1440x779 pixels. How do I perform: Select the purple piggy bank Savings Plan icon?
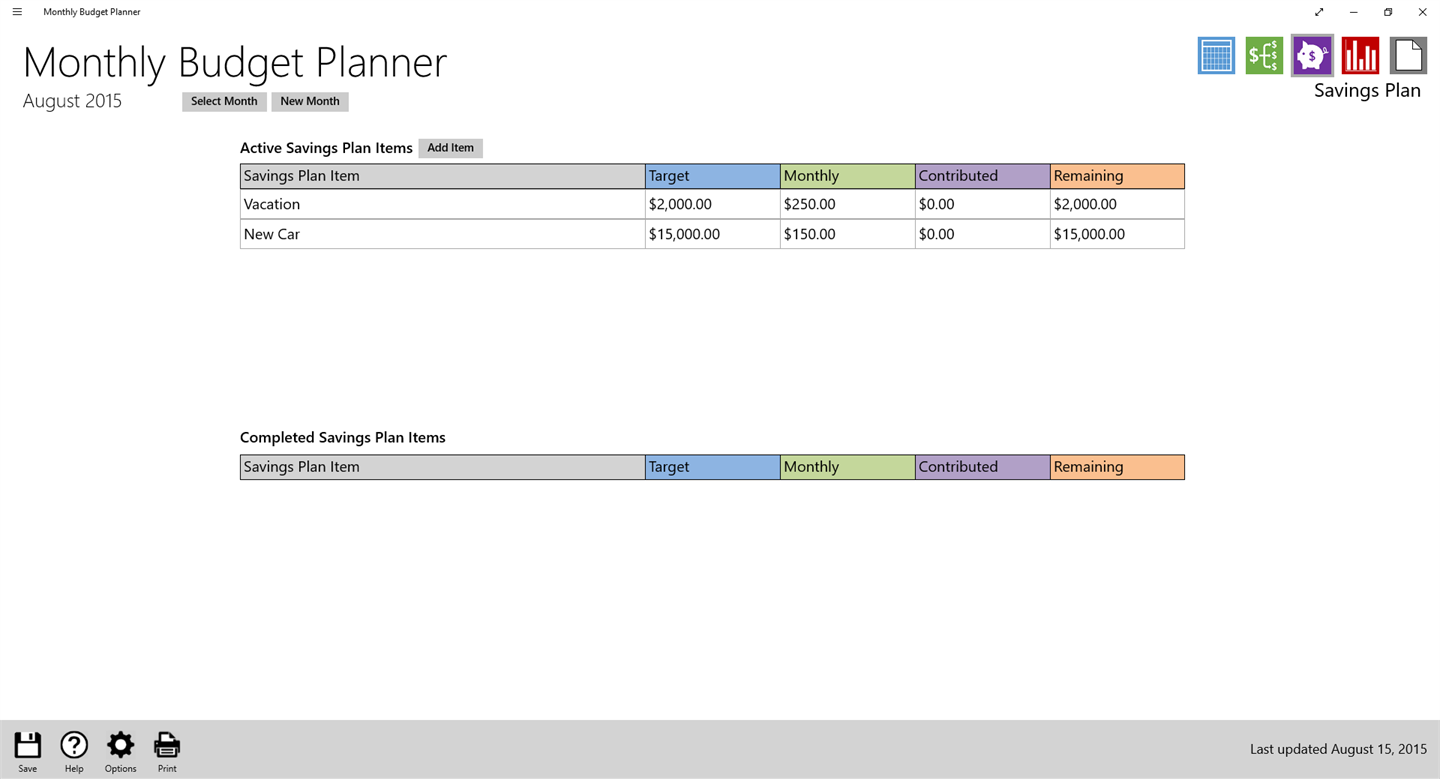click(1312, 56)
